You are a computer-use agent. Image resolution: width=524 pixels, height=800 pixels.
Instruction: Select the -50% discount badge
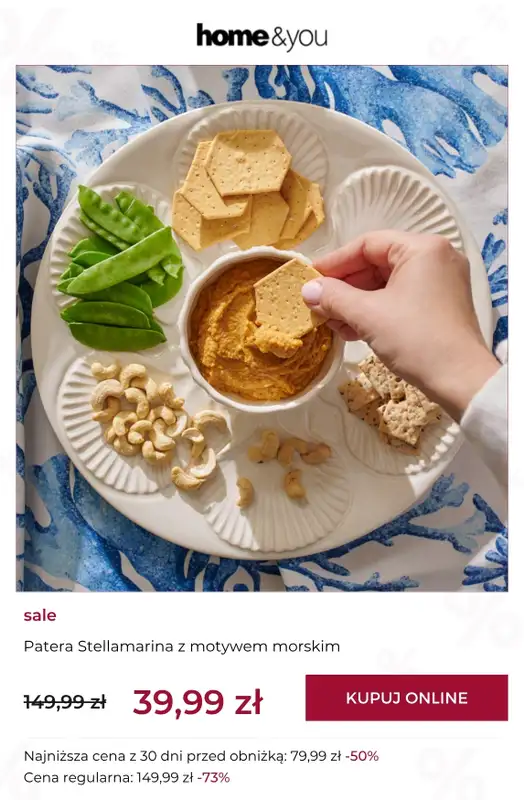click(x=362, y=756)
